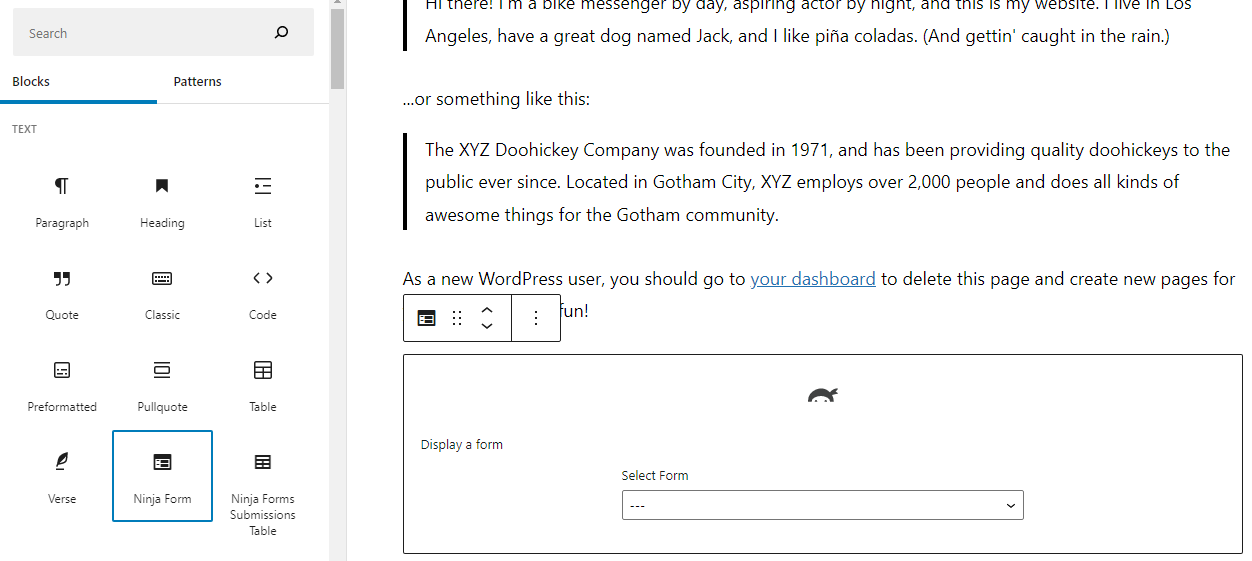Insert a Paragraph block
This screenshot has width=1252, height=561.
(x=62, y=200)
